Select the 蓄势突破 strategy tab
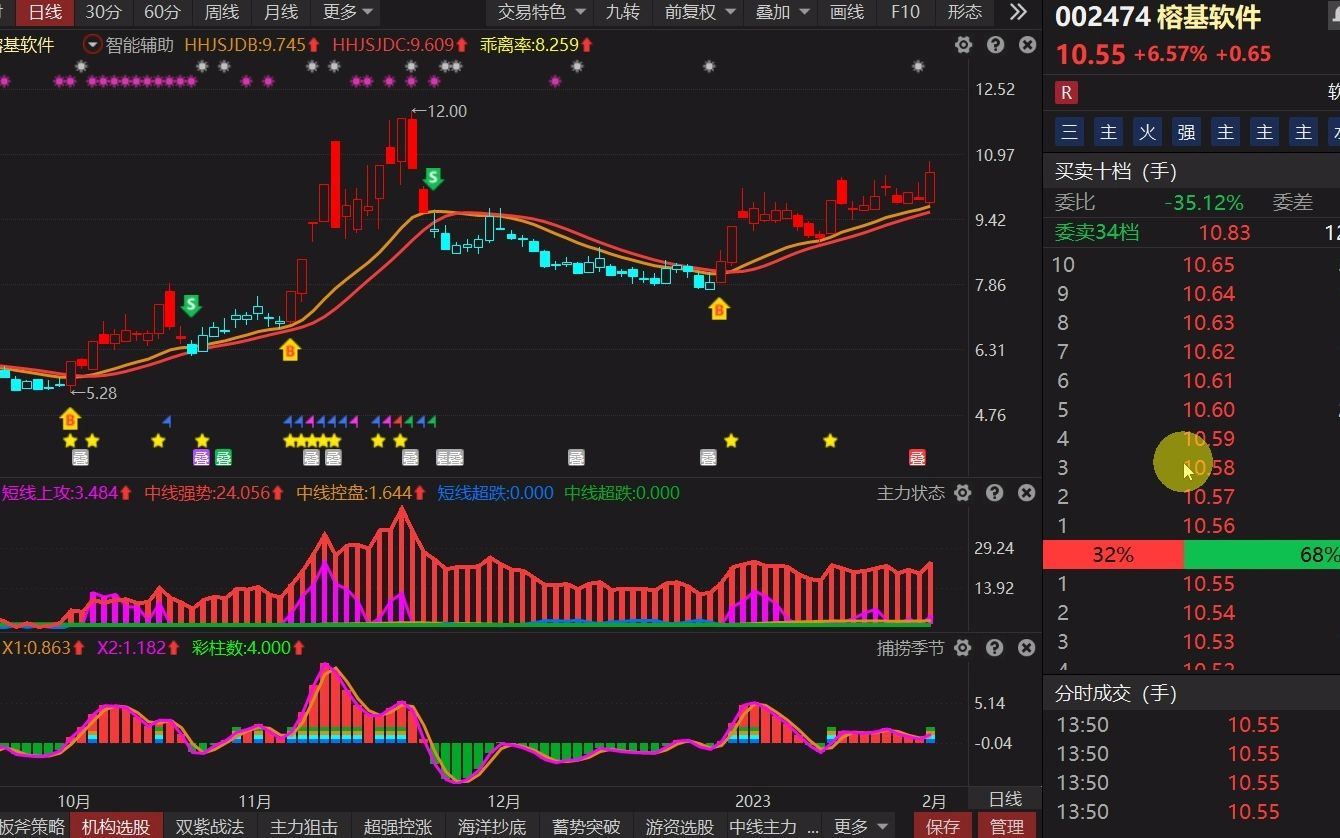The image size is (1340, 838). (x=586, y=827)
